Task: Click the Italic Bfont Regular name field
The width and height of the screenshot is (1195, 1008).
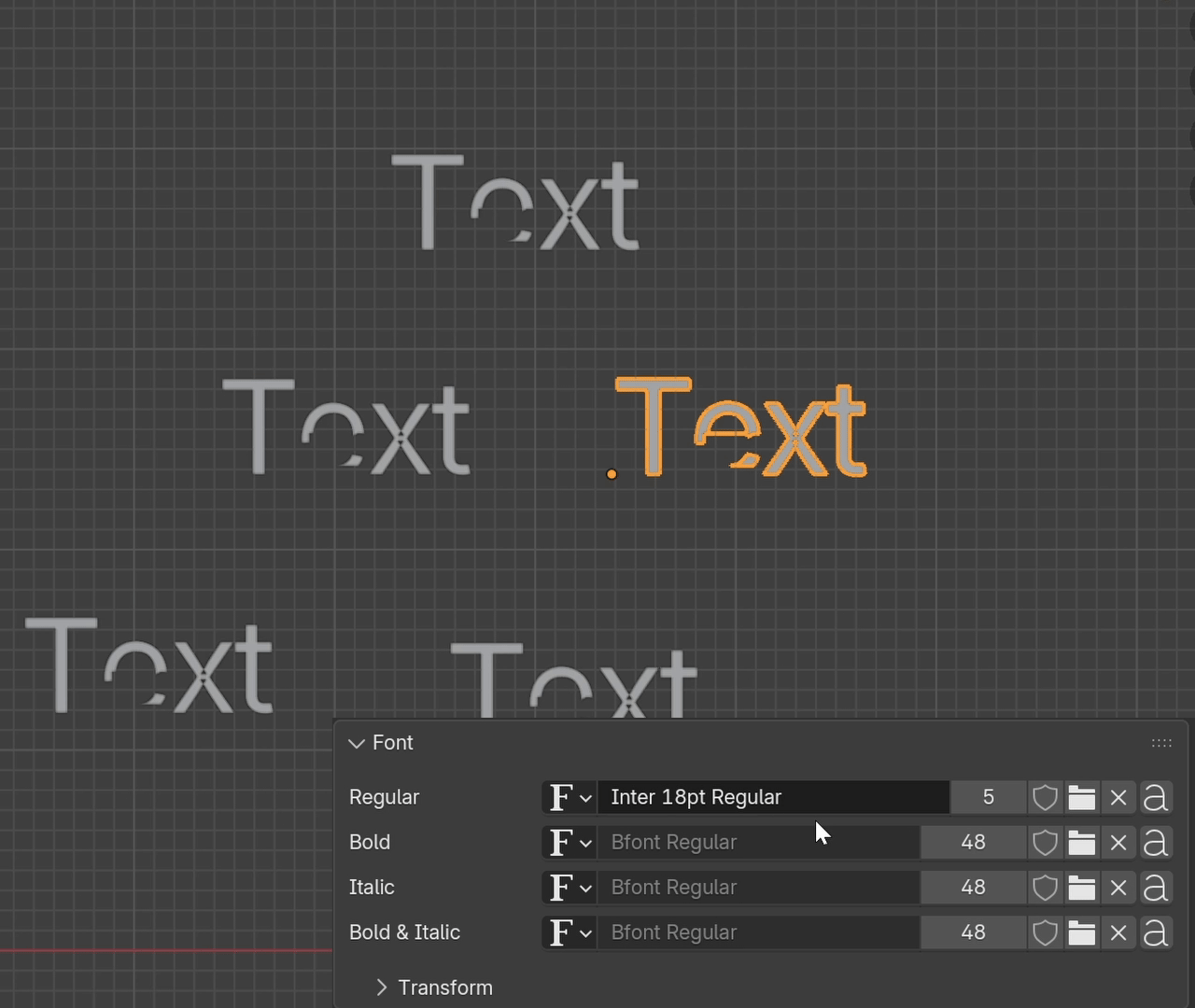Action: (x=758, y=887)
